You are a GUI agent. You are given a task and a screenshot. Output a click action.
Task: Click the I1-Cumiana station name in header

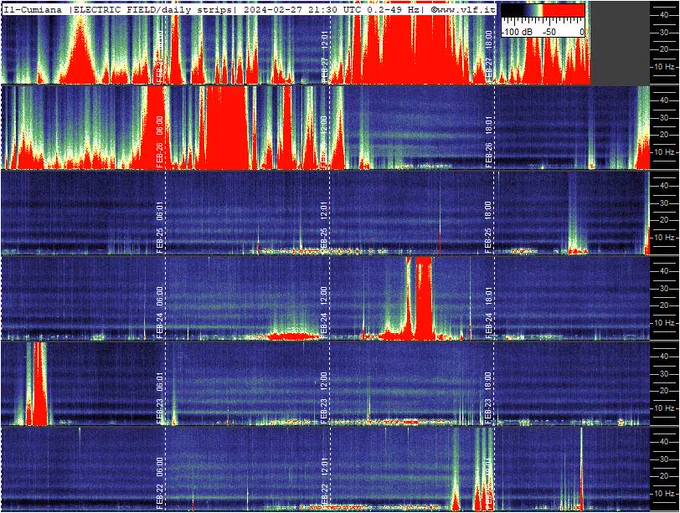[33, 10]
